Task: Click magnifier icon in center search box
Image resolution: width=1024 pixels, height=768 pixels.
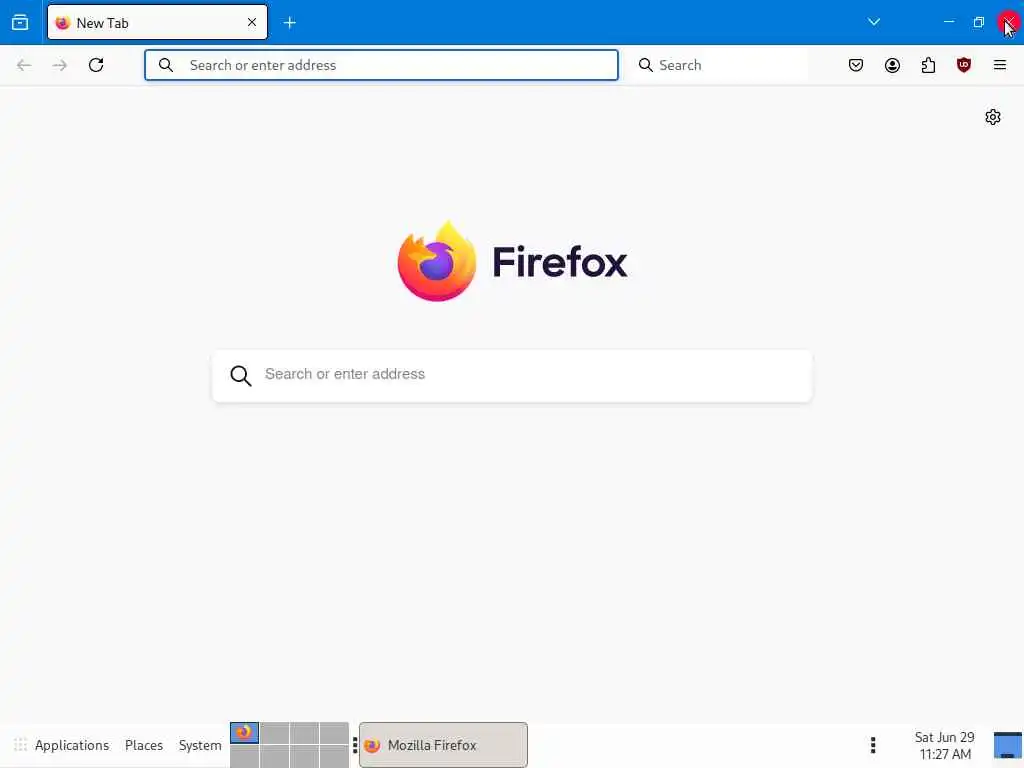Action: (240, 376)
